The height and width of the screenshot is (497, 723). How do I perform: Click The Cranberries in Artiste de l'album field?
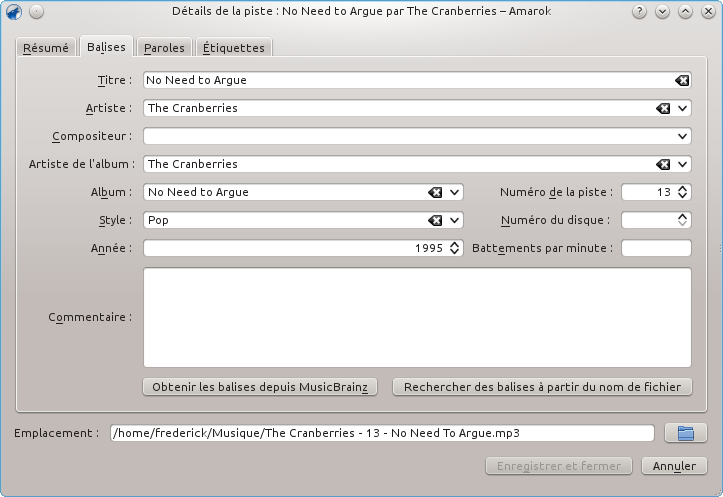(193, 164)
